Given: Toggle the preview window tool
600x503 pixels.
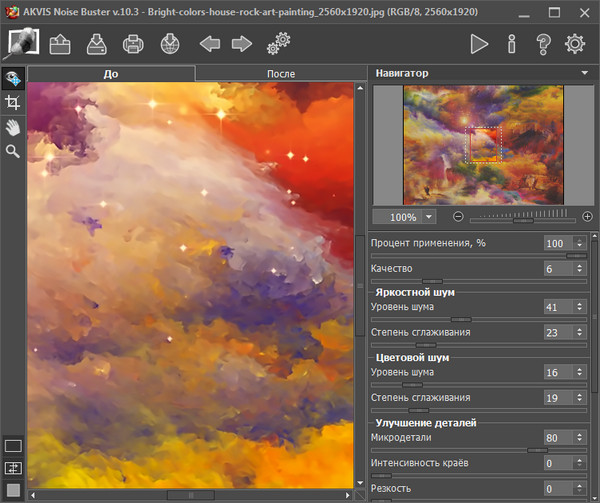Looking at the screenshot, I should click(13, 79).
